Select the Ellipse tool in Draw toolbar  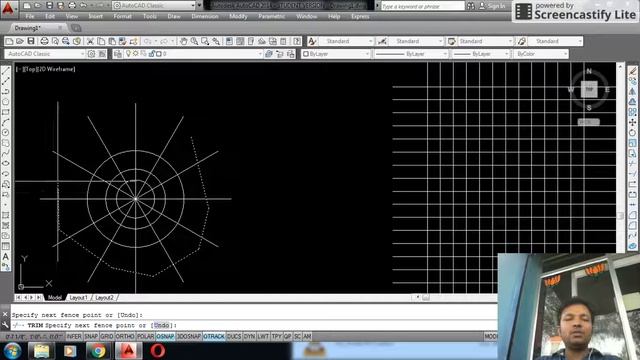[6, 163]
